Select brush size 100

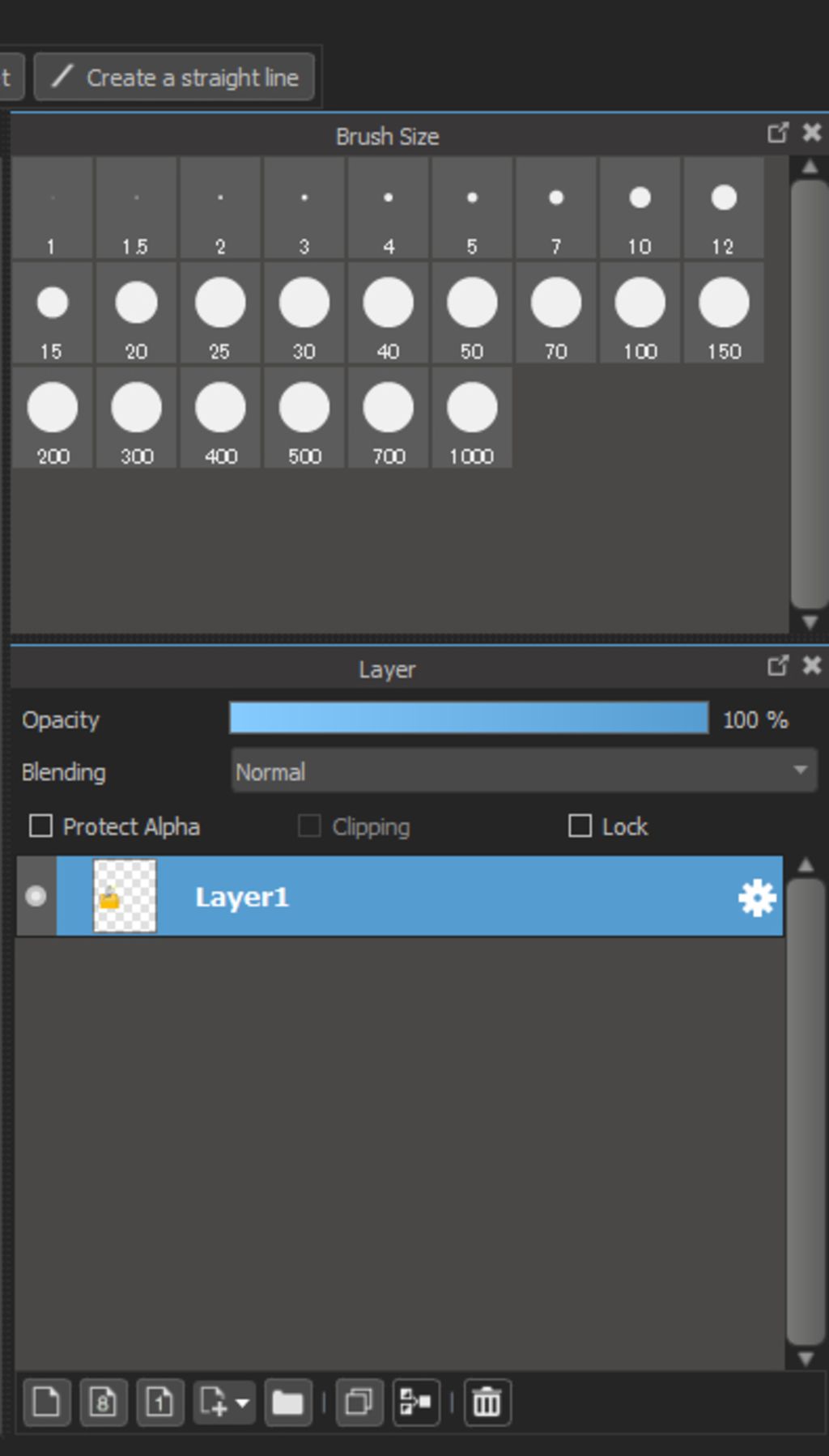[x=640, y=313]
